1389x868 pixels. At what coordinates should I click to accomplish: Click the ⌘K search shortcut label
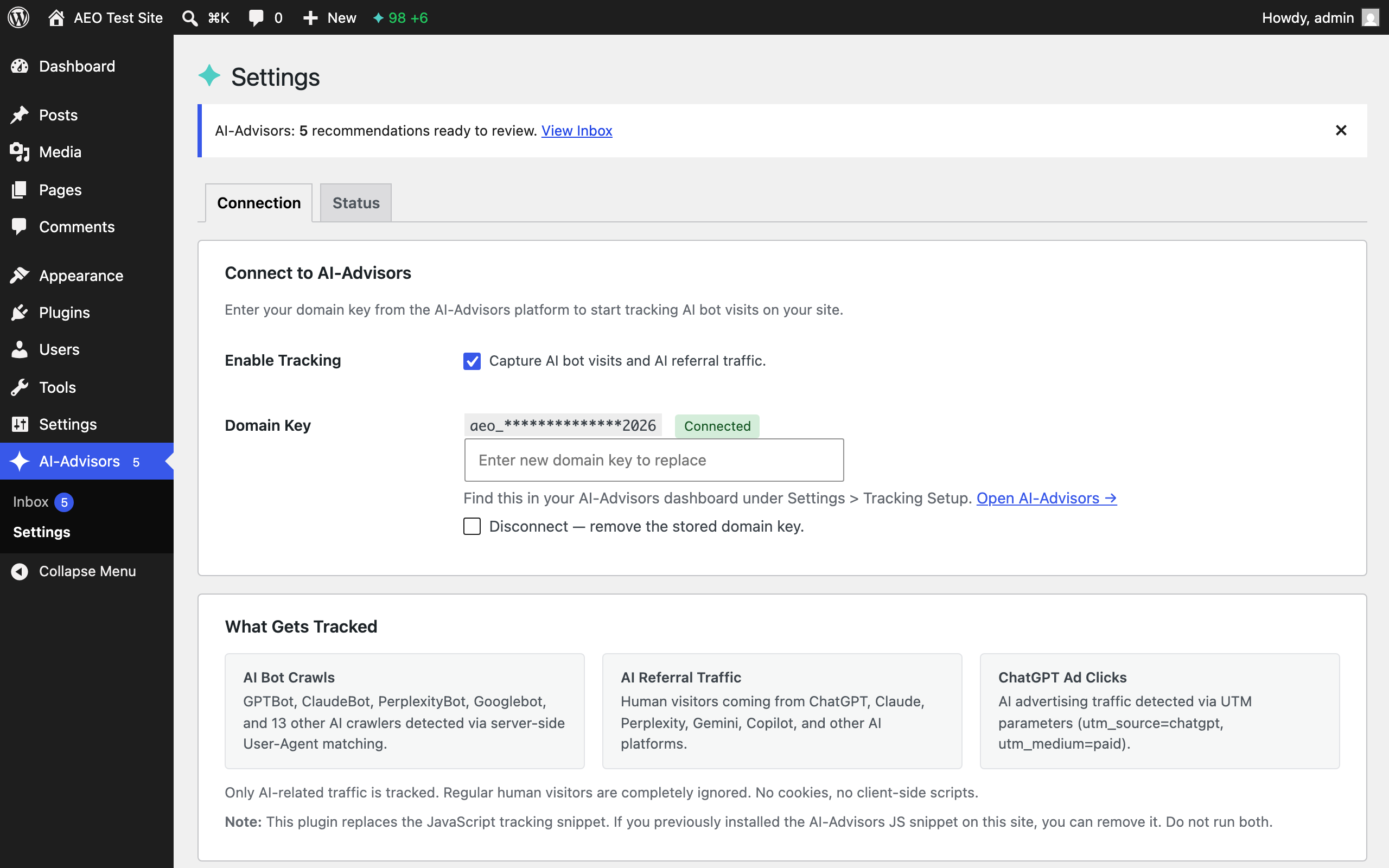[x=218, y=18]
